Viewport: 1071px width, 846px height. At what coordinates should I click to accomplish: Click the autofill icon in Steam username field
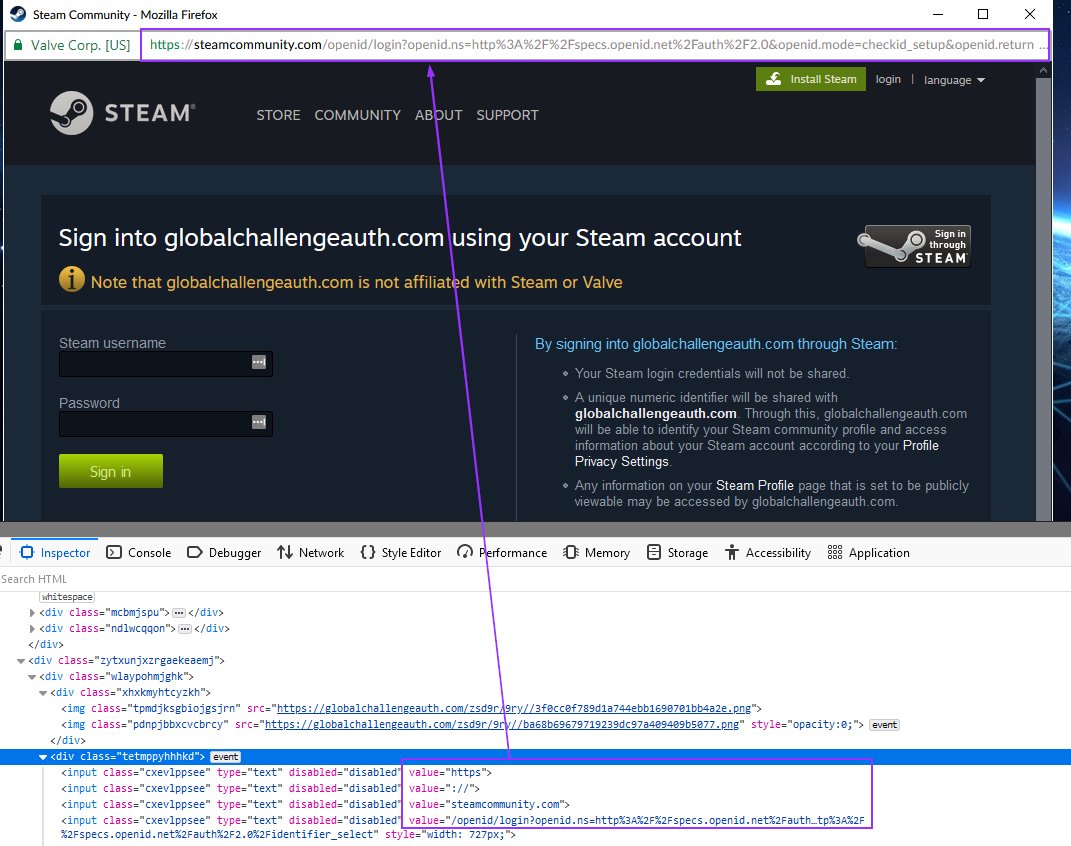(x=259, y=363)
